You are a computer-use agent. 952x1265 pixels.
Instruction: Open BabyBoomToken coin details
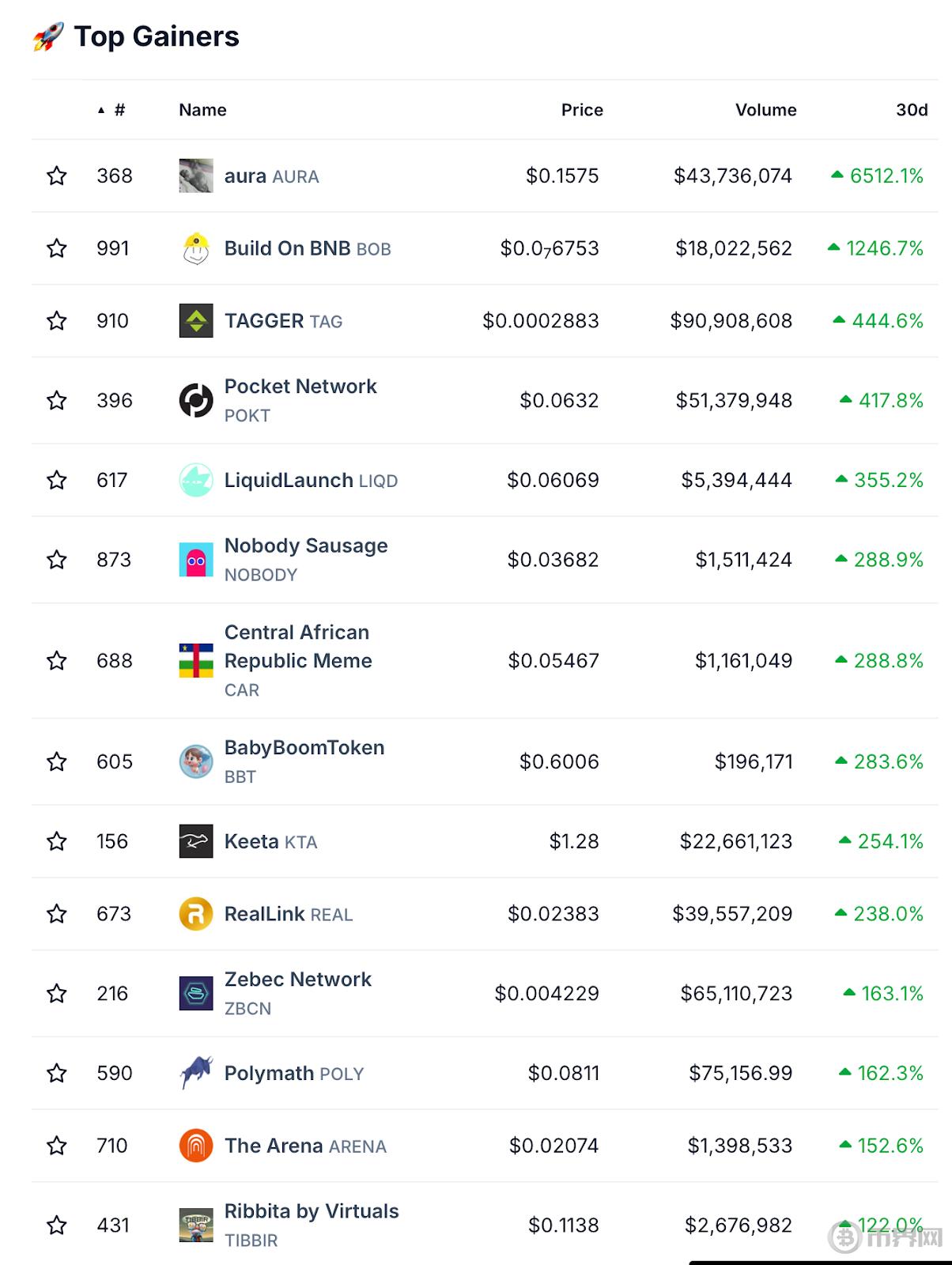pyautogui.click(x=304, y=761)
